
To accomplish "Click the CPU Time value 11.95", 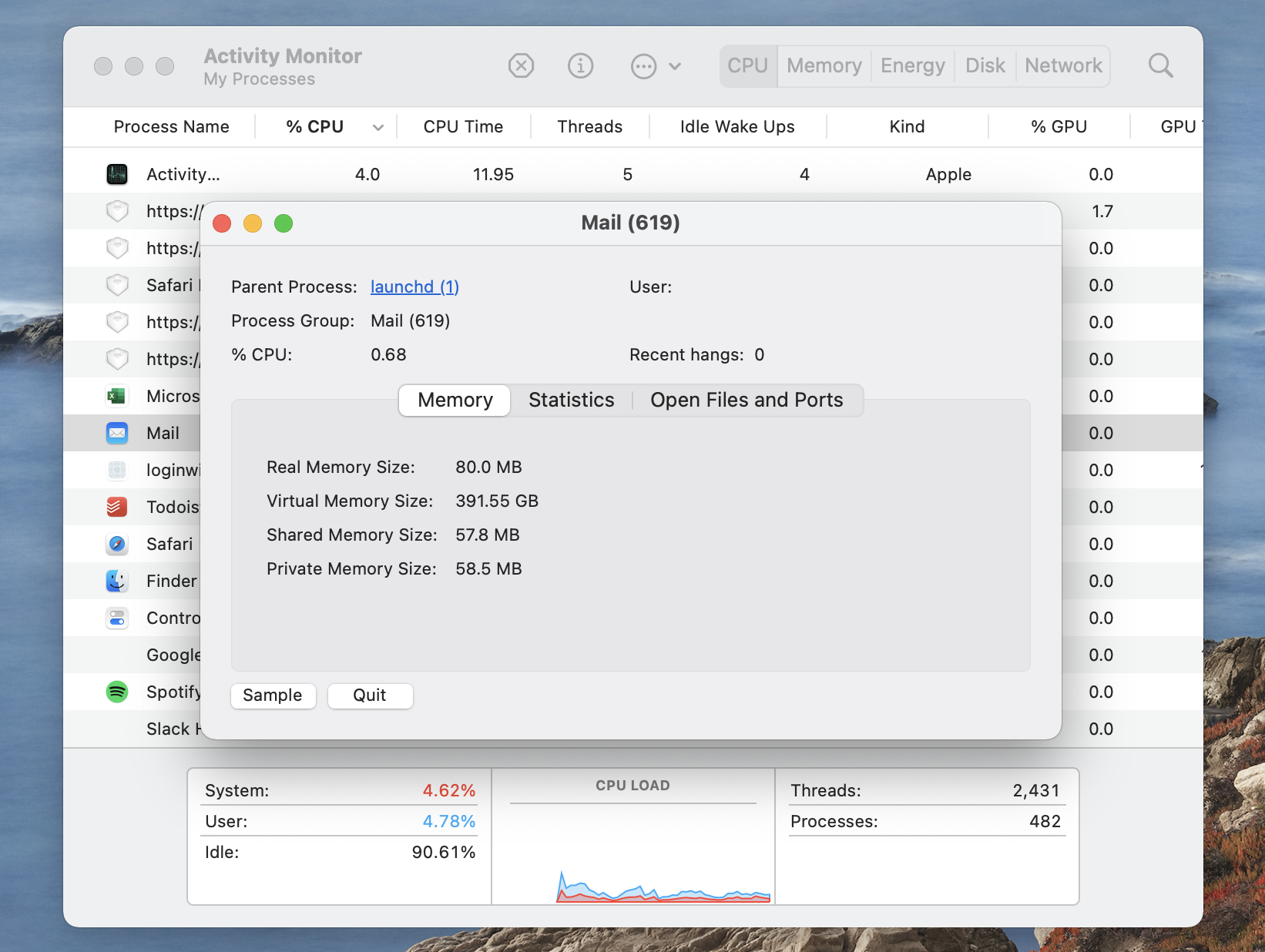I will [x=493, y=174].
